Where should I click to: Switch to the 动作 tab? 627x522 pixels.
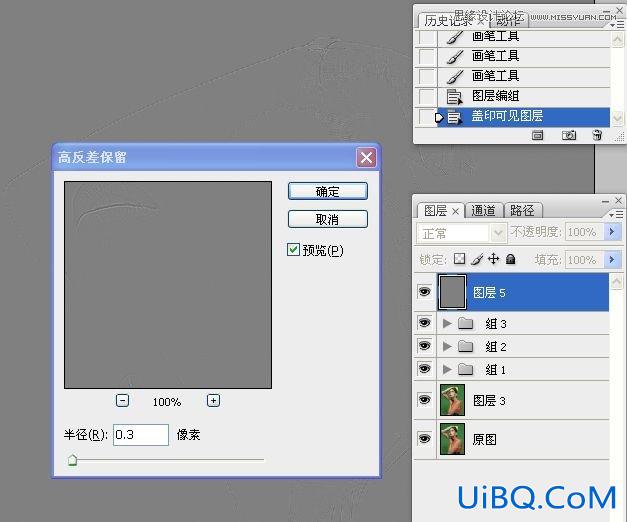pyautogui.click(x=507, y=20)
